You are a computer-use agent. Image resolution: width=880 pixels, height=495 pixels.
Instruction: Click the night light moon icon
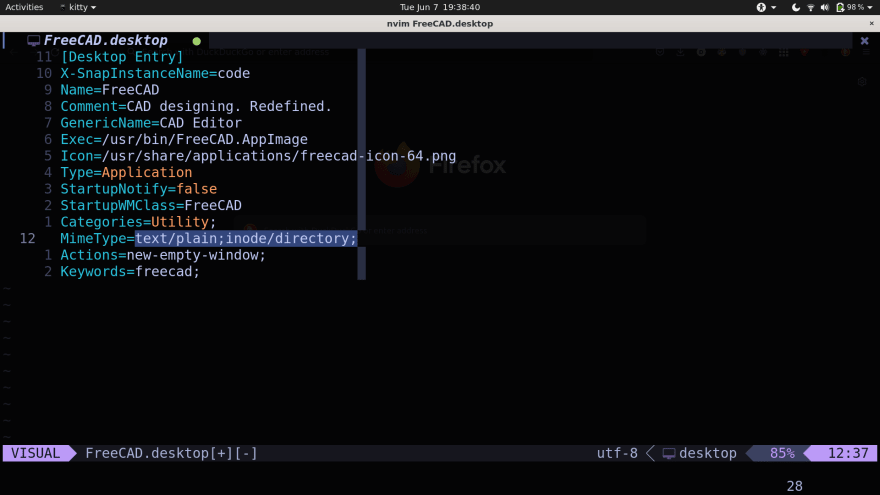(796, 7)
